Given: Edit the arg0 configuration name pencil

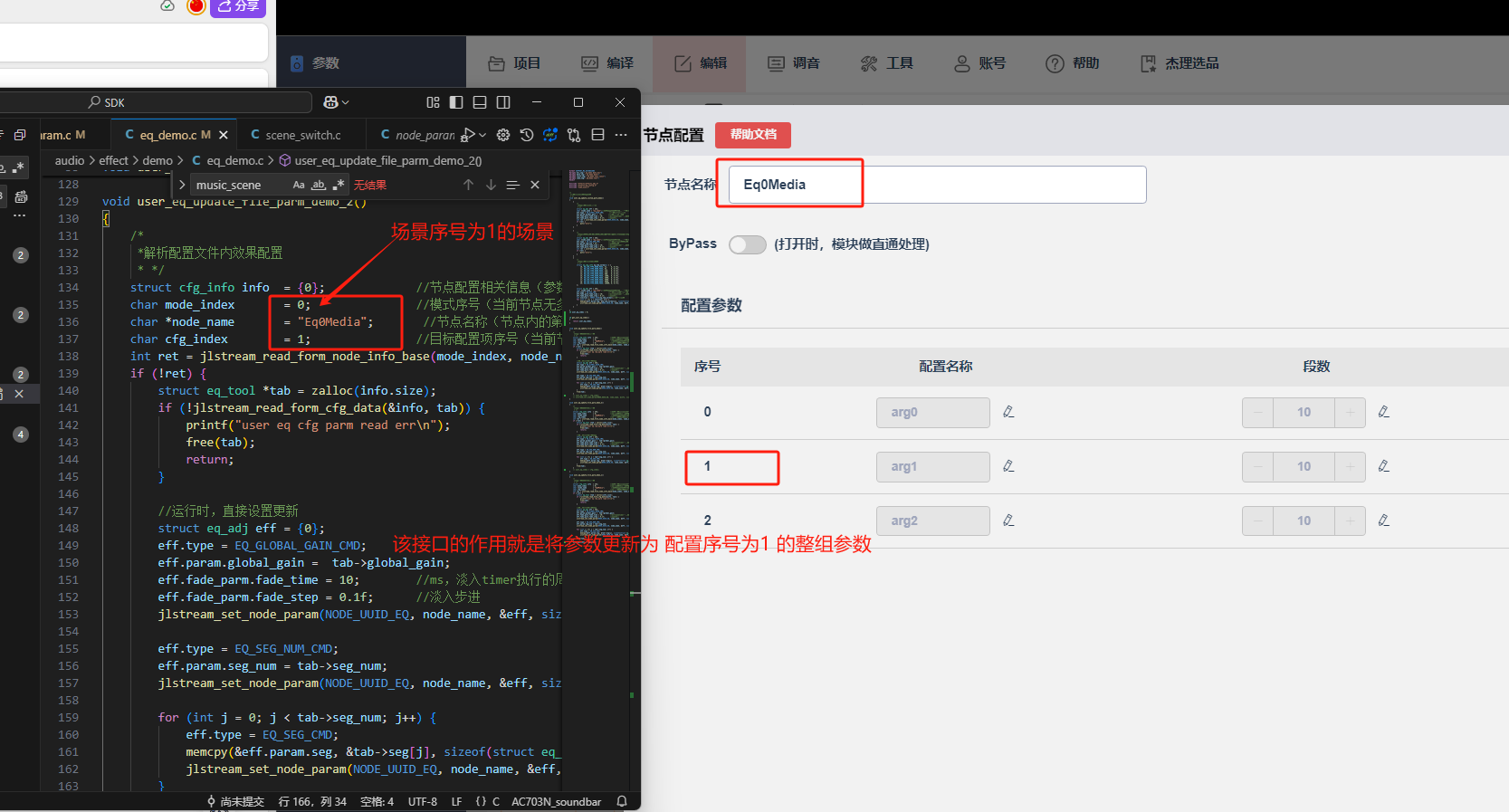Looking at the screenshot, I should click(1008, 412).
